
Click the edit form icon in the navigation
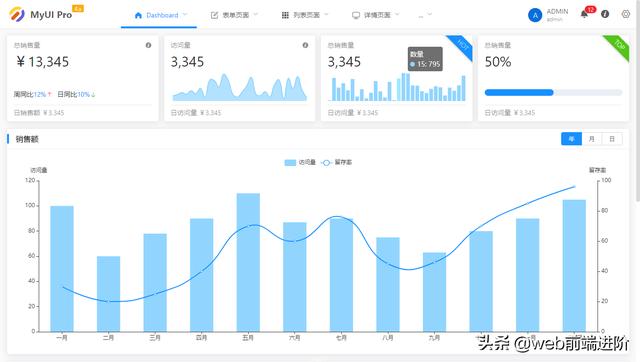point(214,15)
